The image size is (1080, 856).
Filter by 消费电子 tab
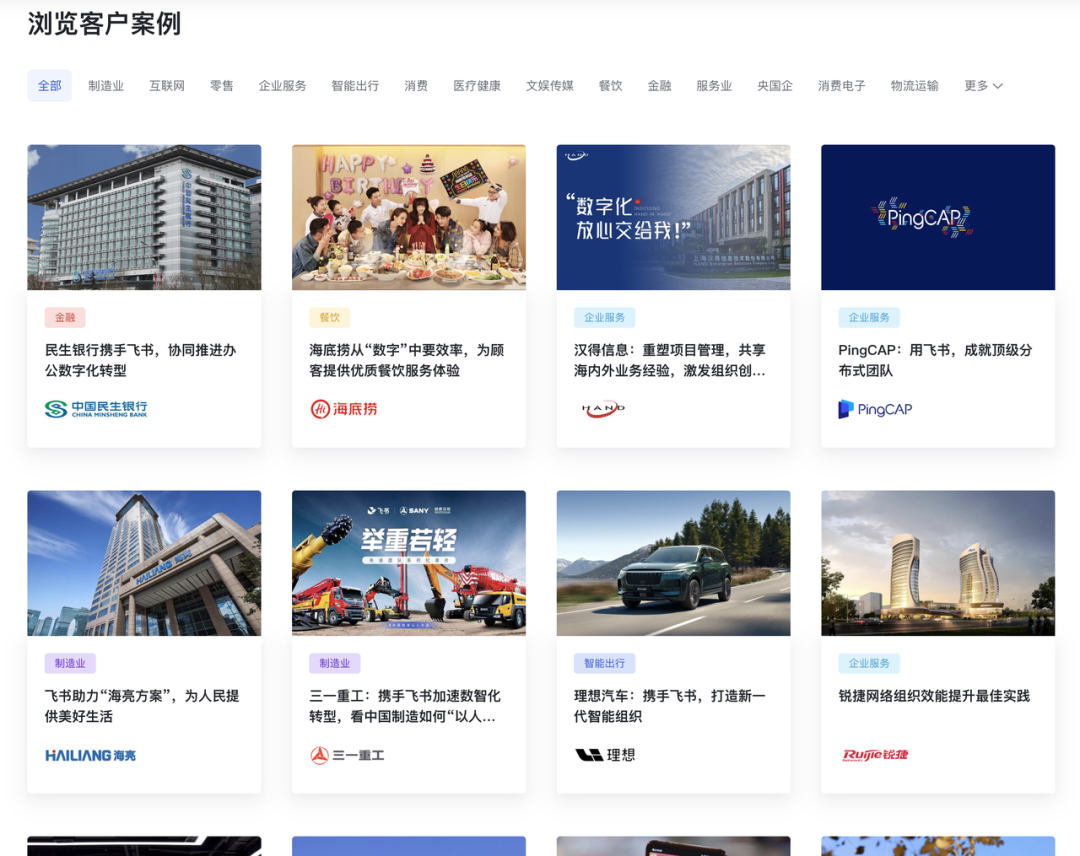click(842, 86)
